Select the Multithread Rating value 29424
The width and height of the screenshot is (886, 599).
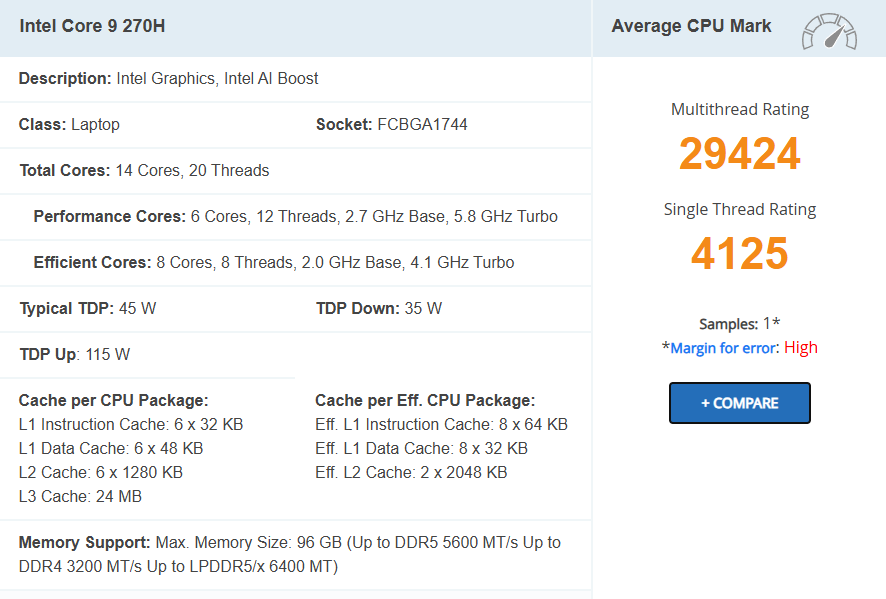(739, 153)
